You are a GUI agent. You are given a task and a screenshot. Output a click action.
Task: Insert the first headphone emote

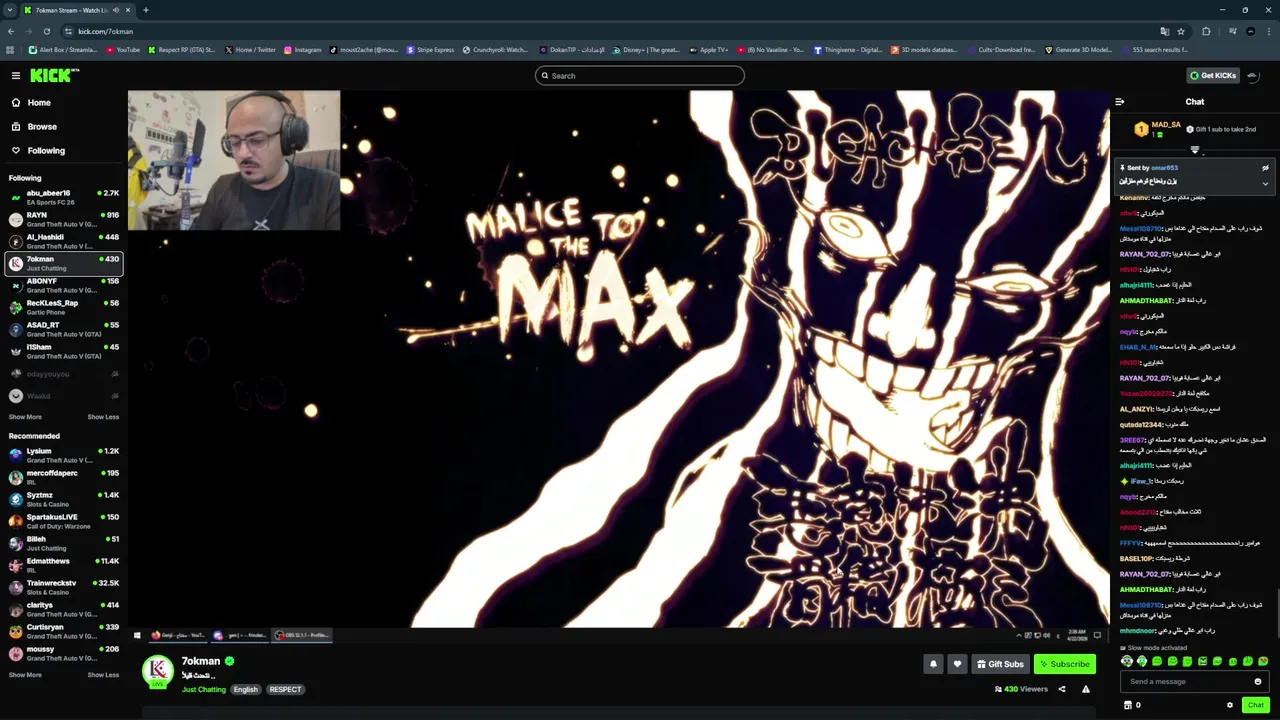click(1127, 661)
